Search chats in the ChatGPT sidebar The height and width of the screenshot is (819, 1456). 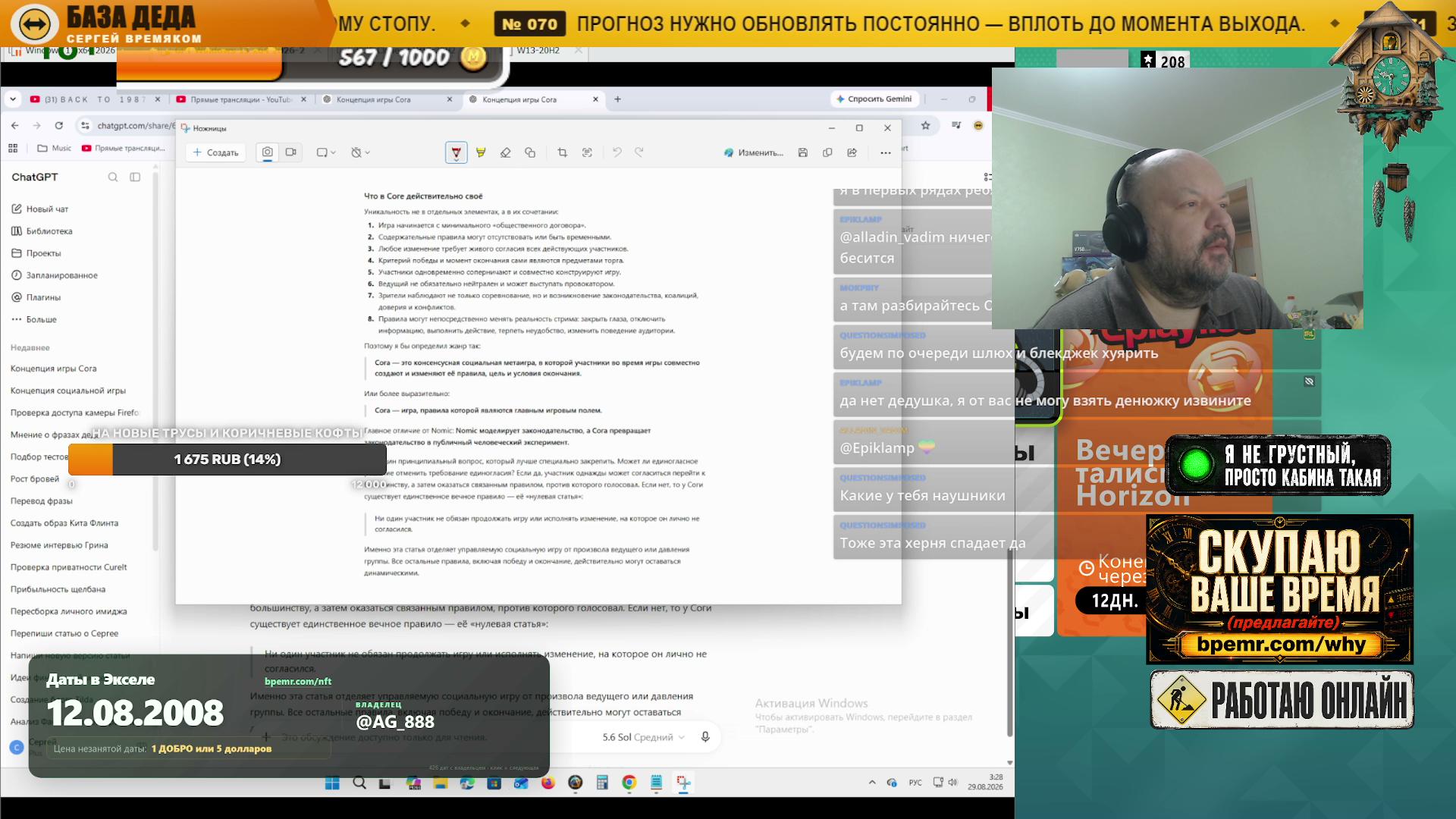(x=113, y=177)
